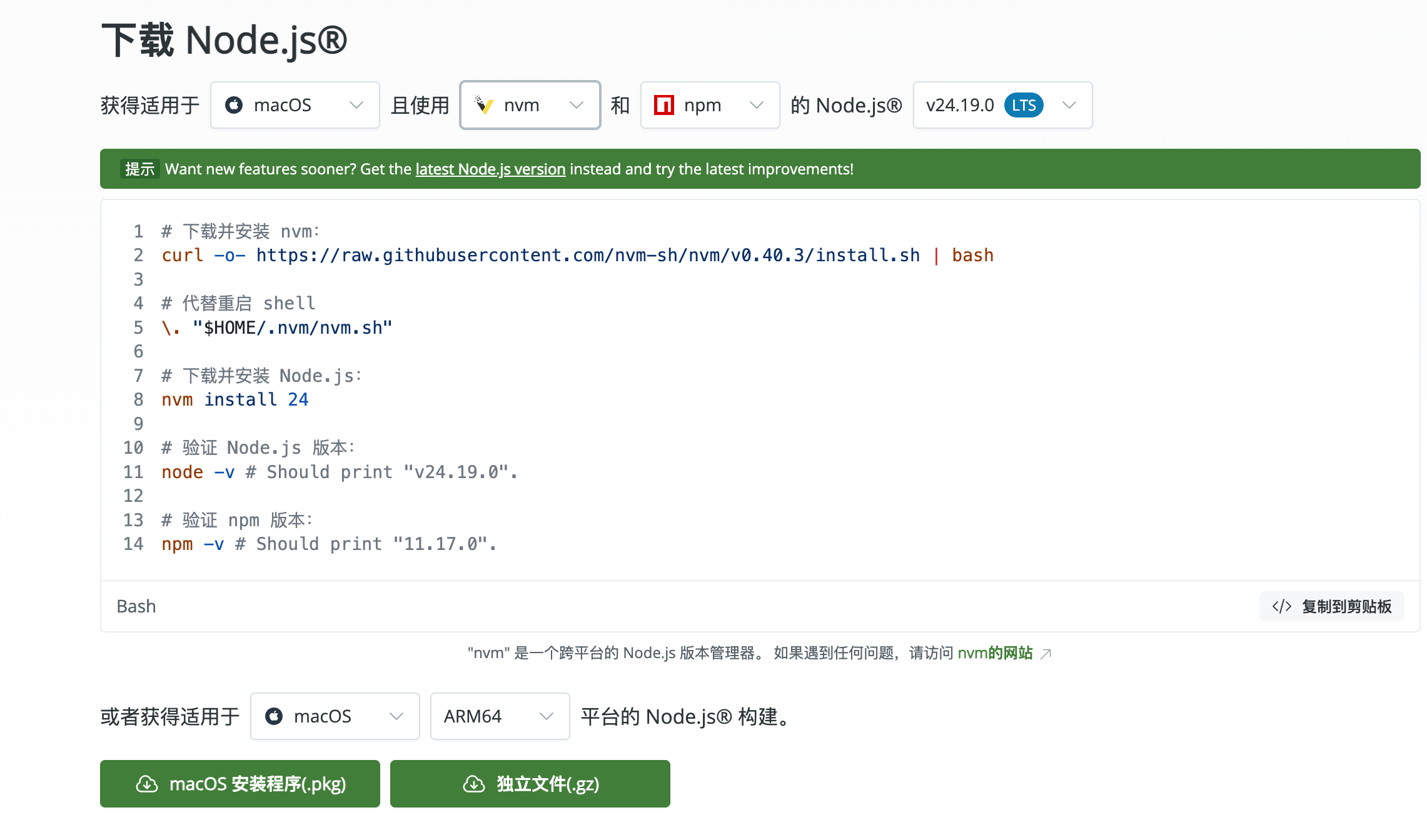The image size is (1427, 840).
Task: Click the Bash language label
Action: (x=136, y=606)
